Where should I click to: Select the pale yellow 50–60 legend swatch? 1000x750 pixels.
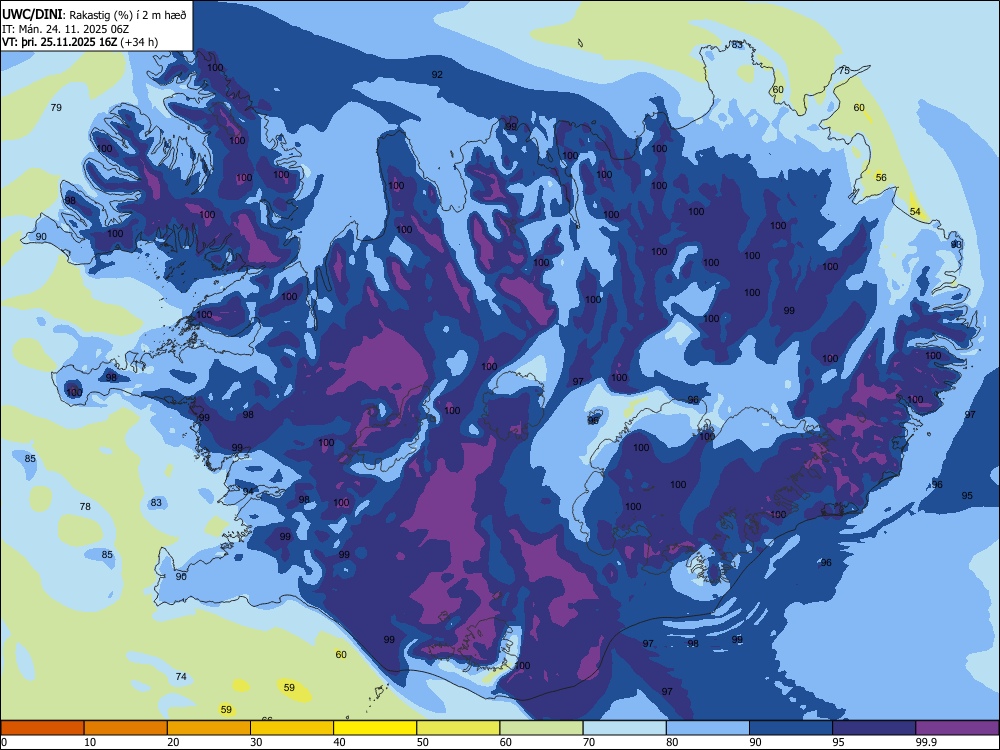click(x=459, y=728)
